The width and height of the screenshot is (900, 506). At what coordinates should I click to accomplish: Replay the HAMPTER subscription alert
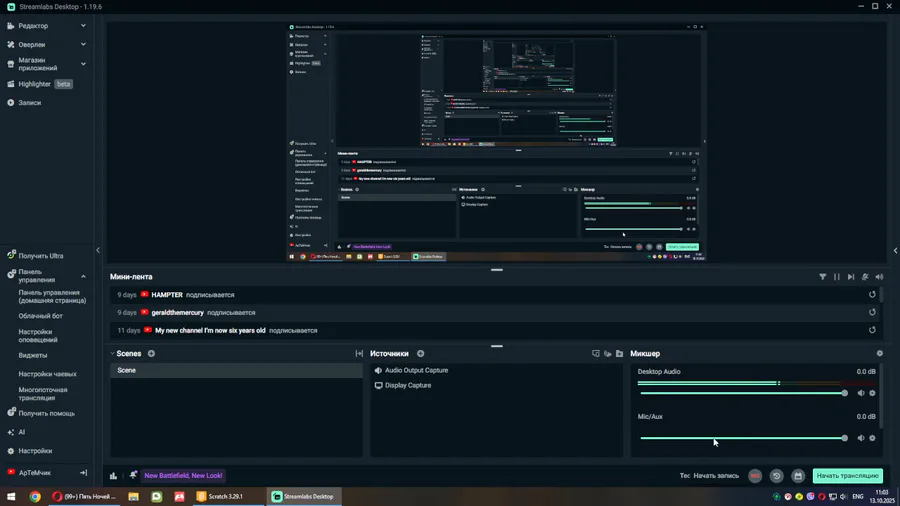pos(872,295)
